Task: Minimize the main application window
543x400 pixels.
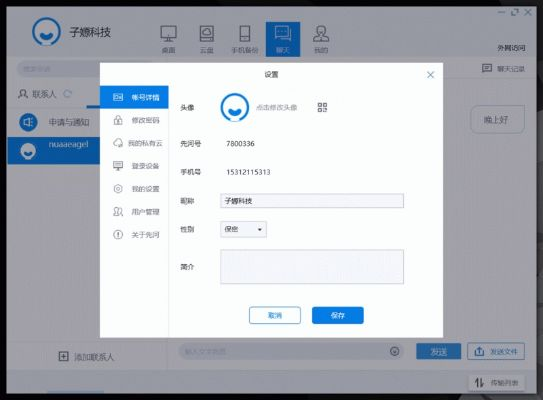Action: (x=501, y=12)
